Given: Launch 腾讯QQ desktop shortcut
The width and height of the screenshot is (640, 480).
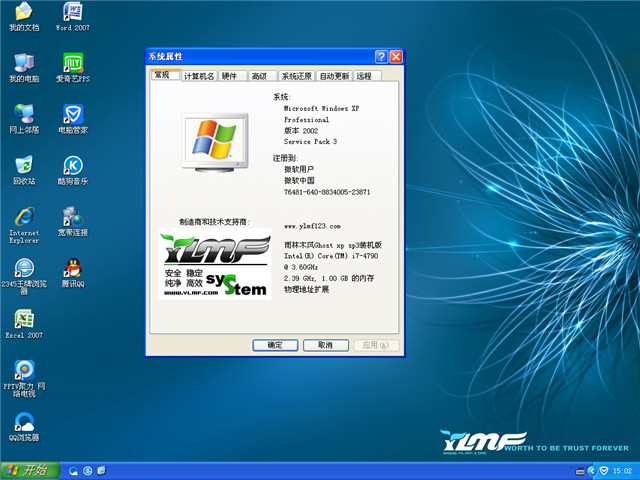Looking at the screenshot, I should coord(73,273).
